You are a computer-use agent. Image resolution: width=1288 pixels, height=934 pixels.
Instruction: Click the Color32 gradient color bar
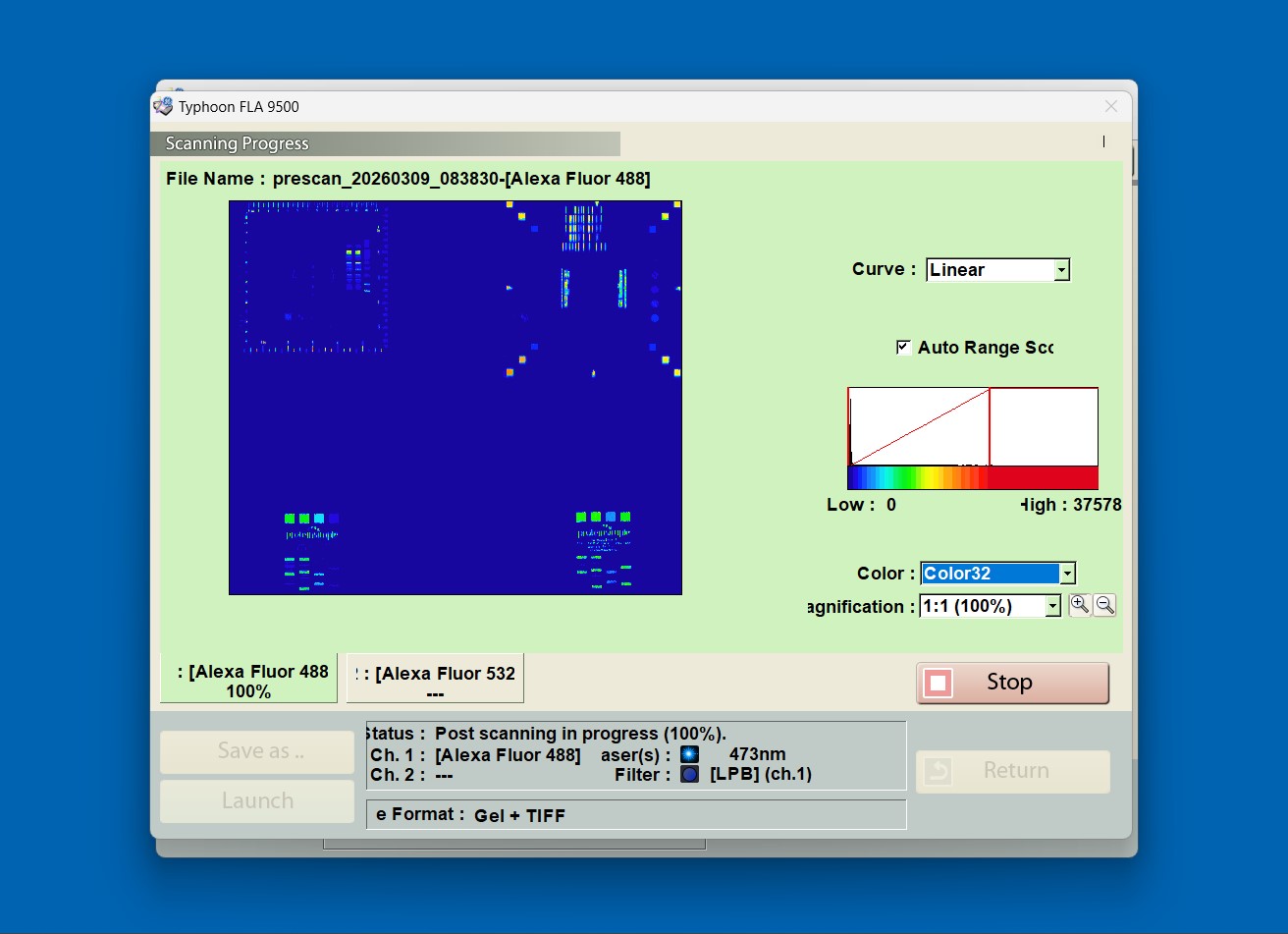point(973,477)
